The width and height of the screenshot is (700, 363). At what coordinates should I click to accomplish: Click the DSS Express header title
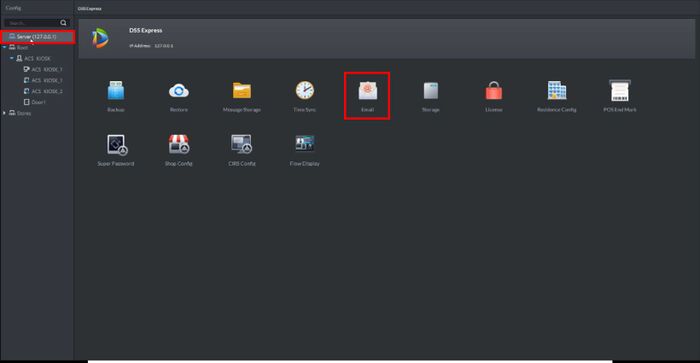[x=146, y=30]
